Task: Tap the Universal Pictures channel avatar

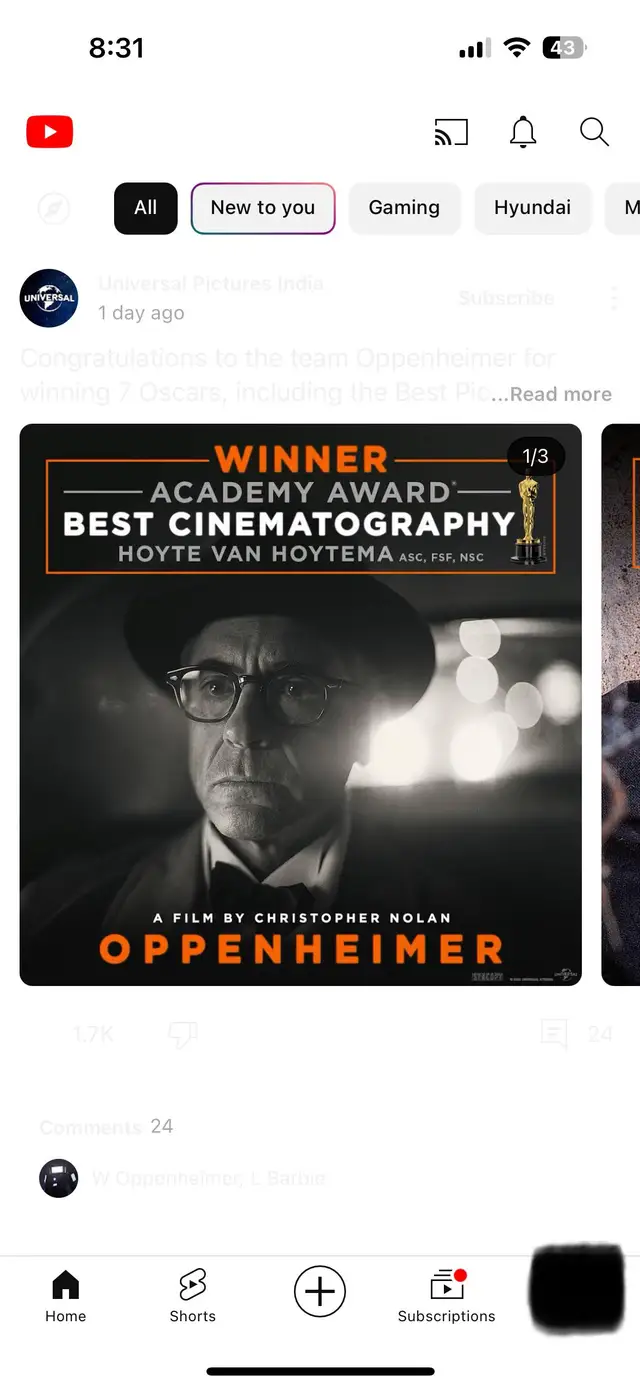Action: click(49, 298)
